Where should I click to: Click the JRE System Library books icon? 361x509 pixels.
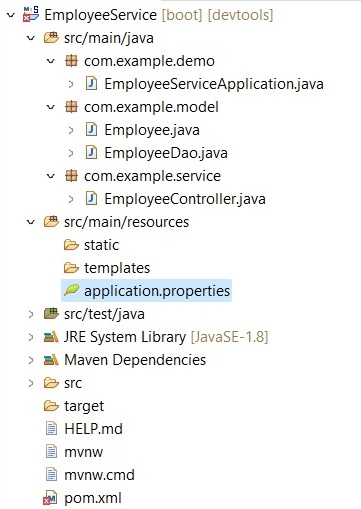click(51, 337)
